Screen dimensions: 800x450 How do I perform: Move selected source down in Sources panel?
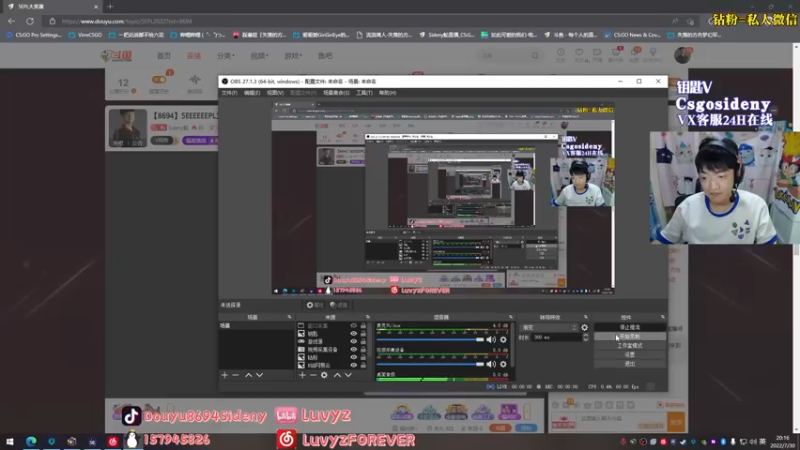(348, 375)
